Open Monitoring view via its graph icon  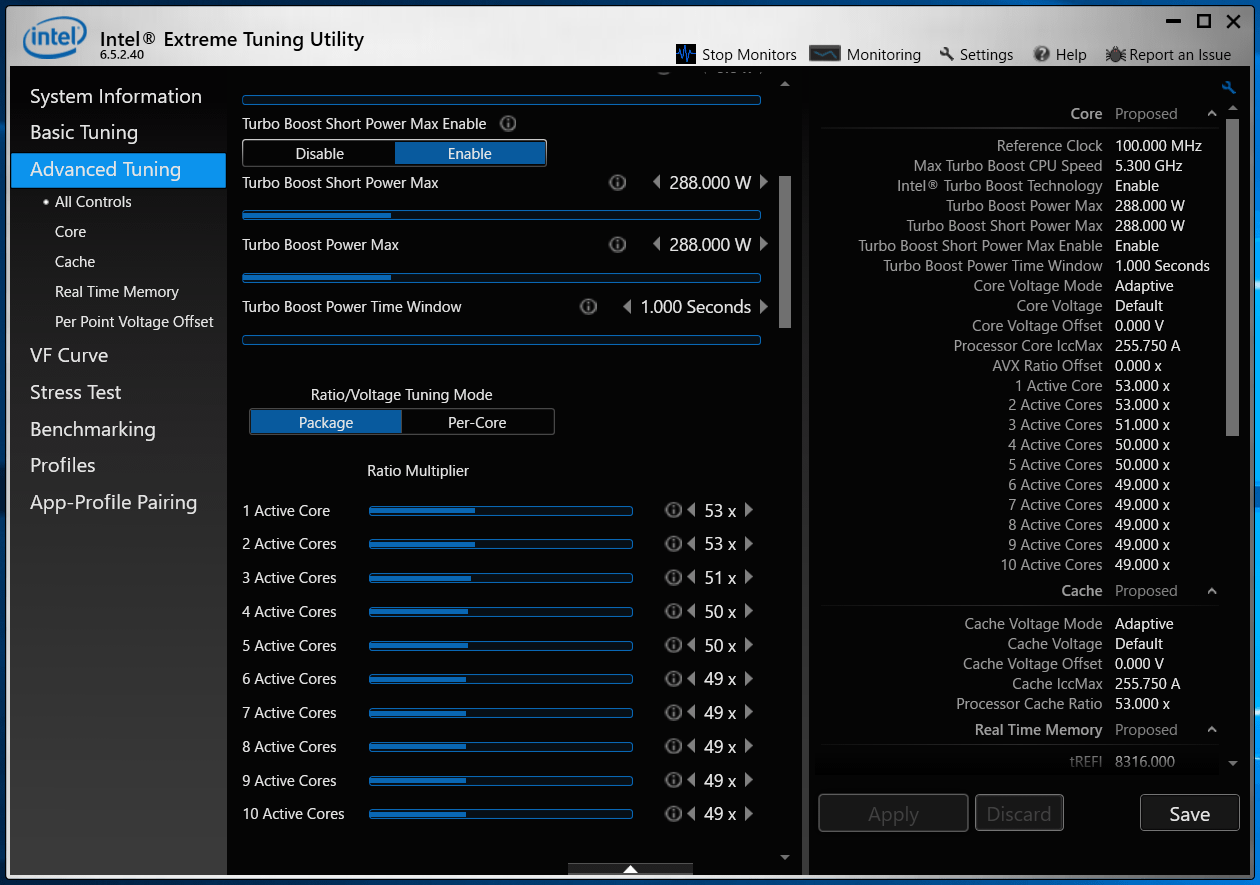pos(825,54)
